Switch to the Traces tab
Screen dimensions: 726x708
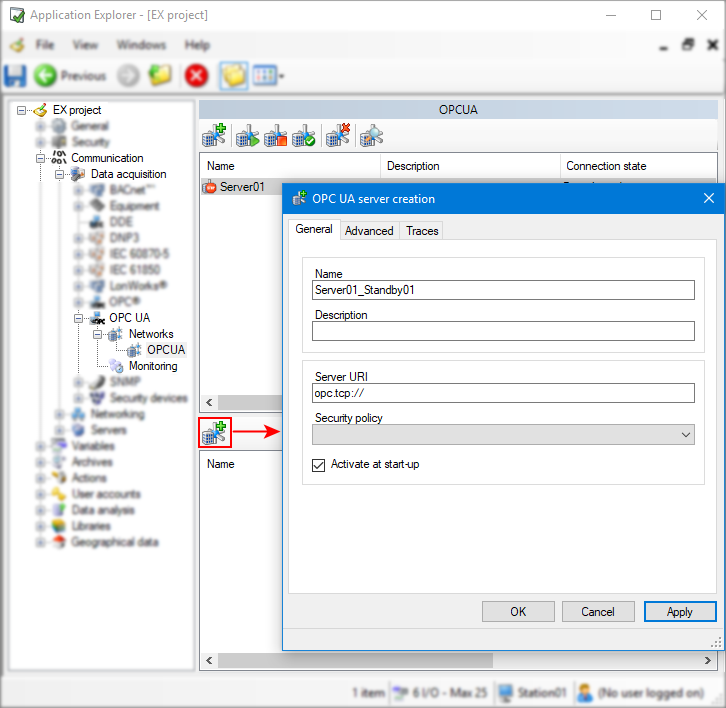tap(422, 230)
